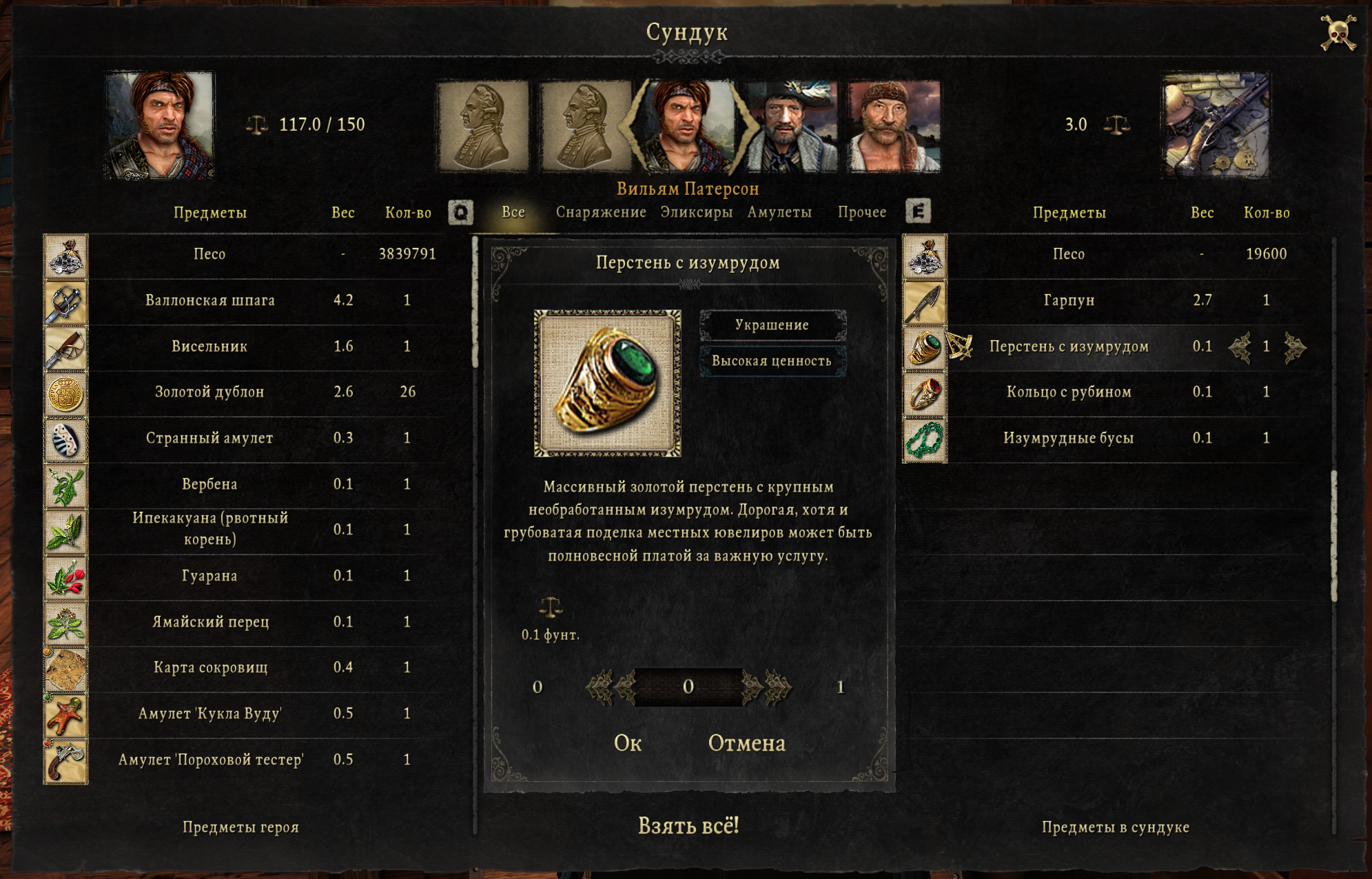Select the gold doubloon coin icon
The image size is (1372, 879).
[x=66, y=393]
